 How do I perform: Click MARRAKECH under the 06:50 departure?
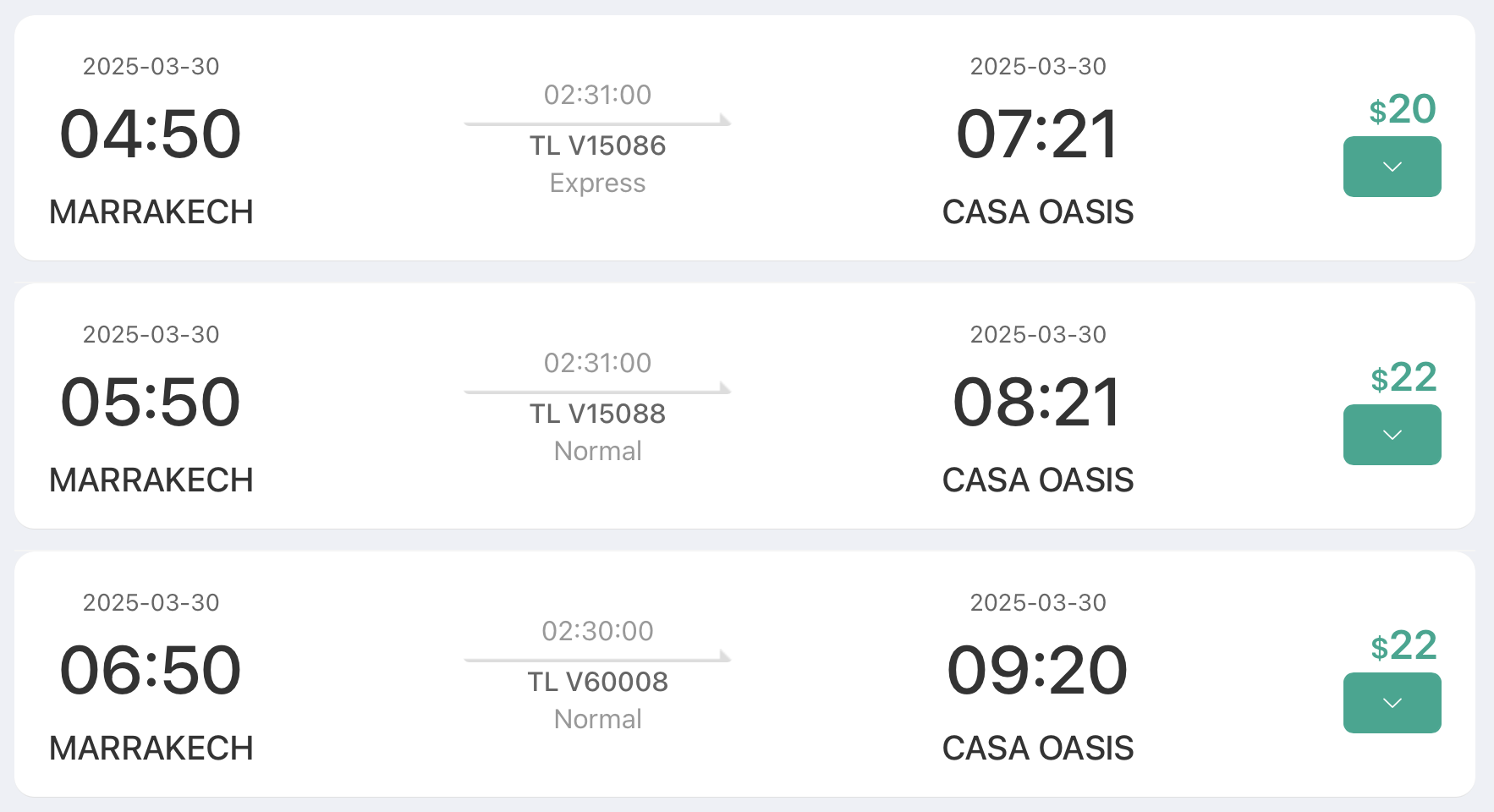(151, 749)
